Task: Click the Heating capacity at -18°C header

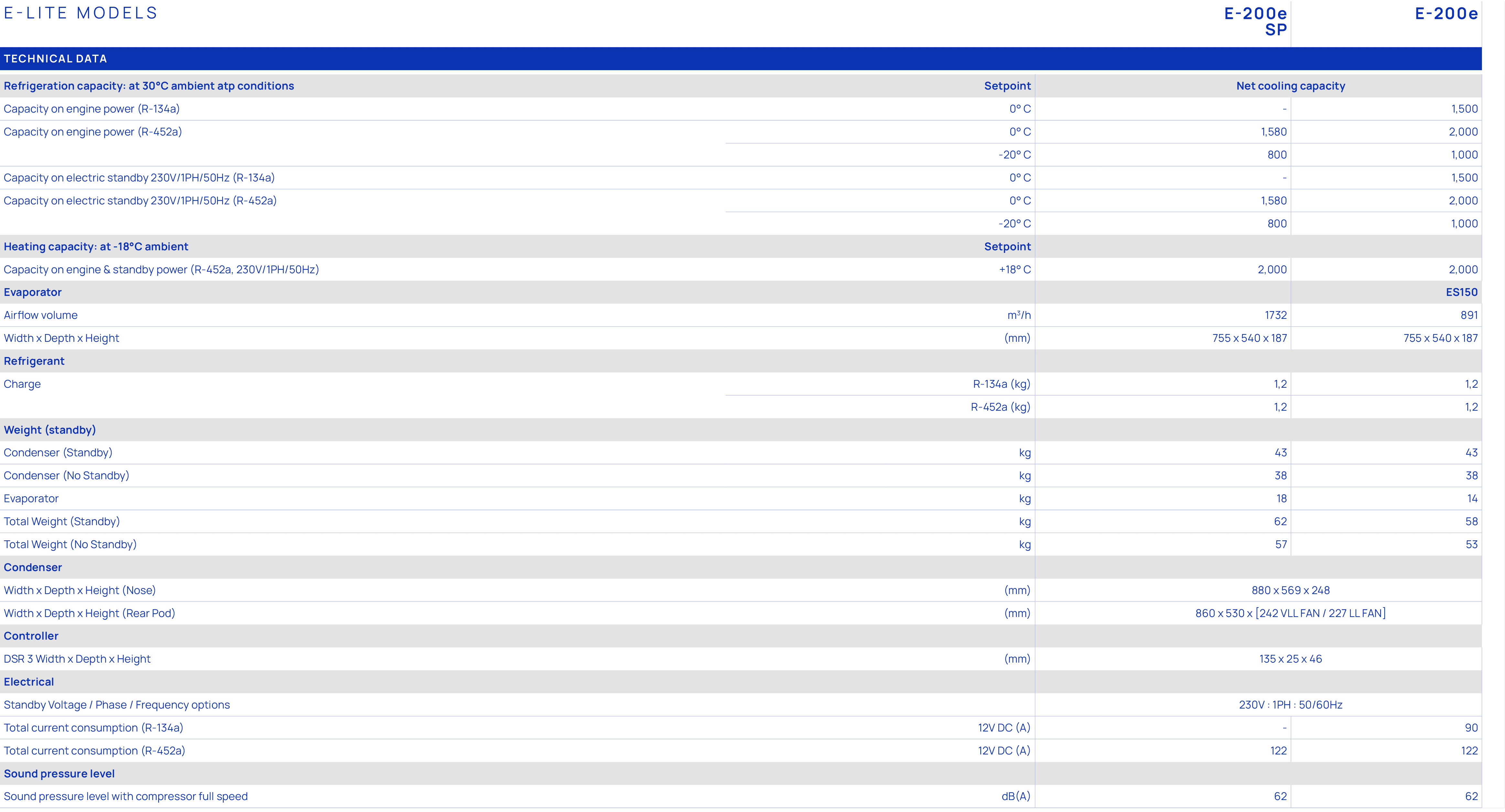Action: click(x=96, y=246)
